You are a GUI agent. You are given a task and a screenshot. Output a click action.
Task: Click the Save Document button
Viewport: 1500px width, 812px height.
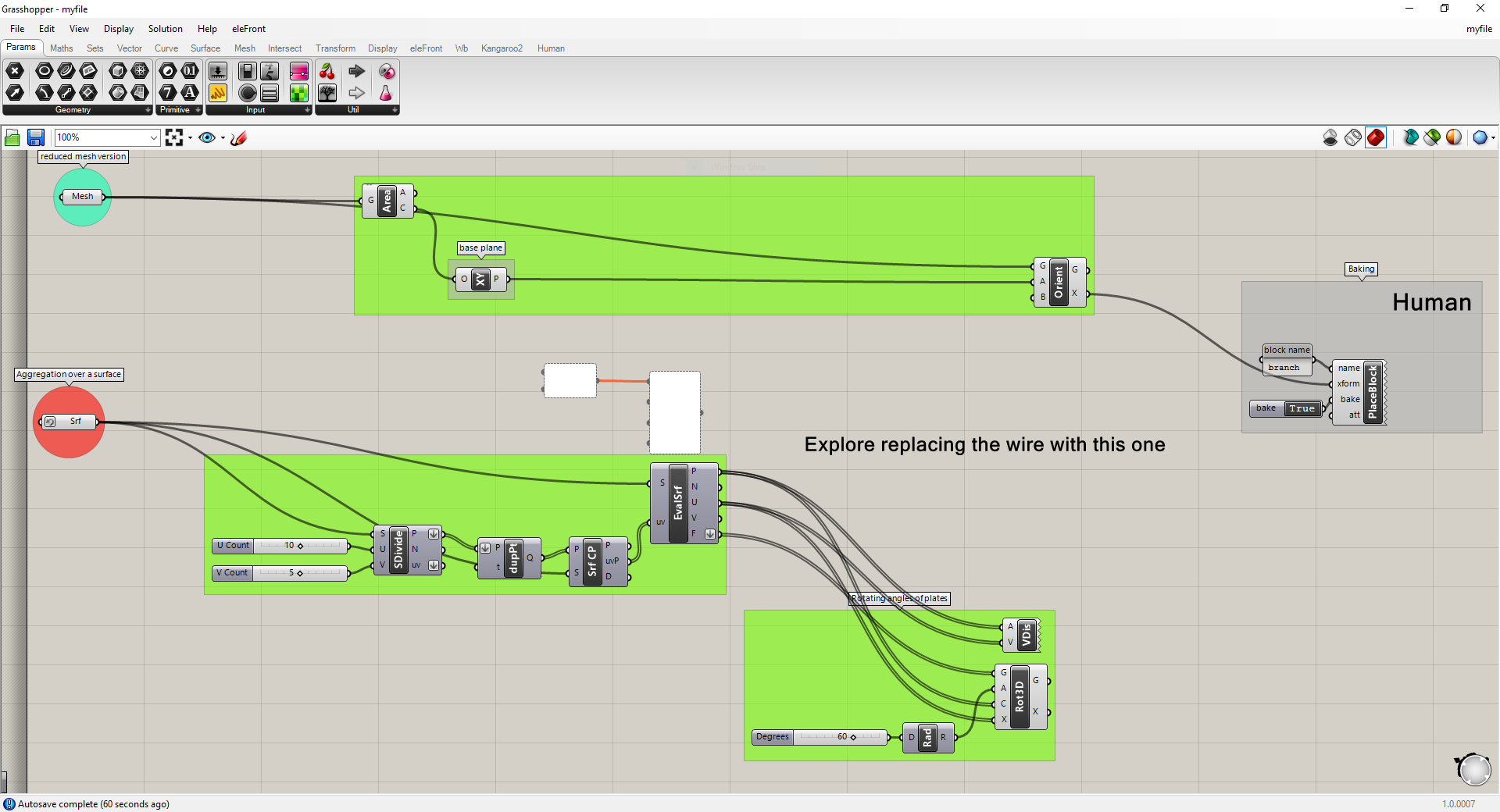coord(36,137)
